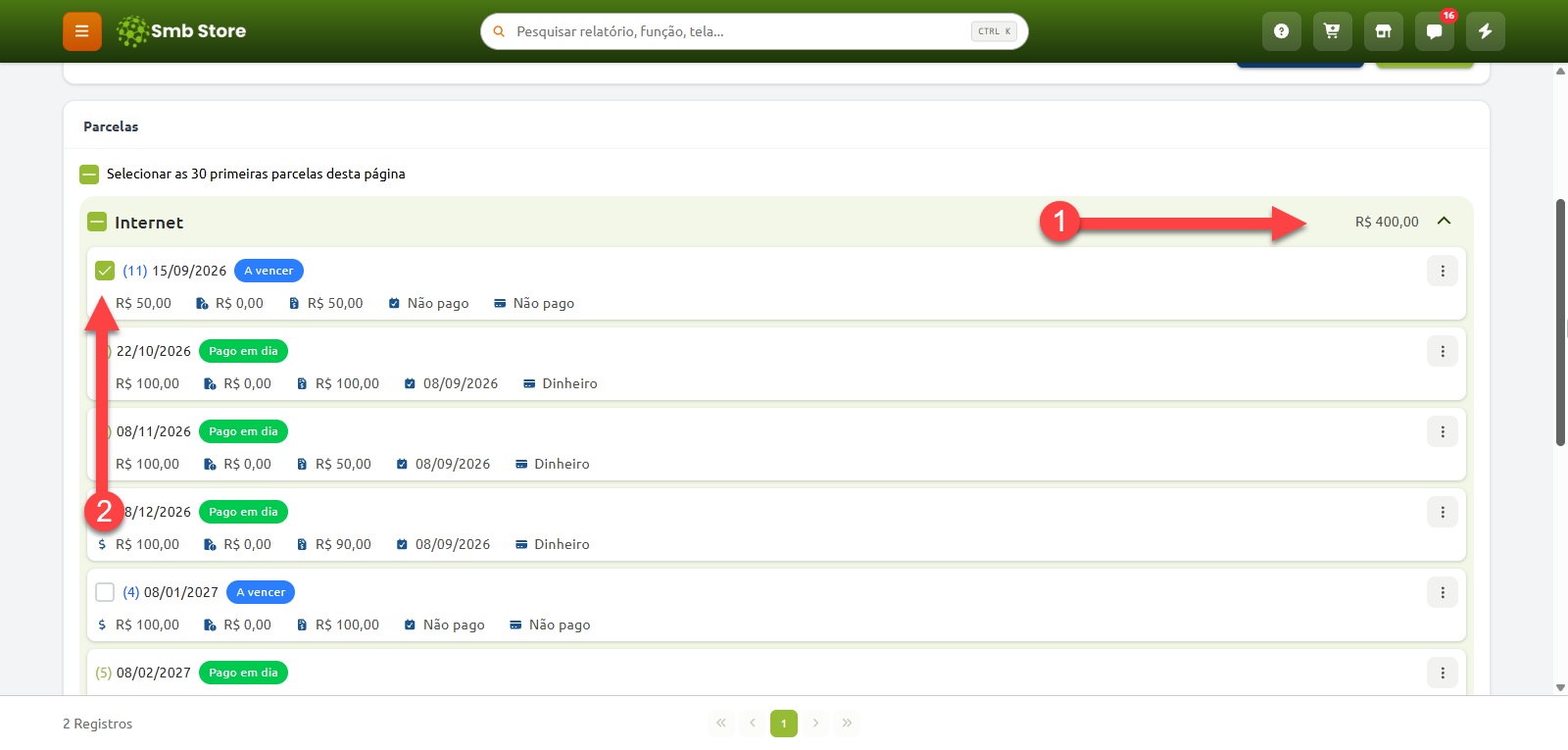Click the (11) installment number link

pos(135,271)
